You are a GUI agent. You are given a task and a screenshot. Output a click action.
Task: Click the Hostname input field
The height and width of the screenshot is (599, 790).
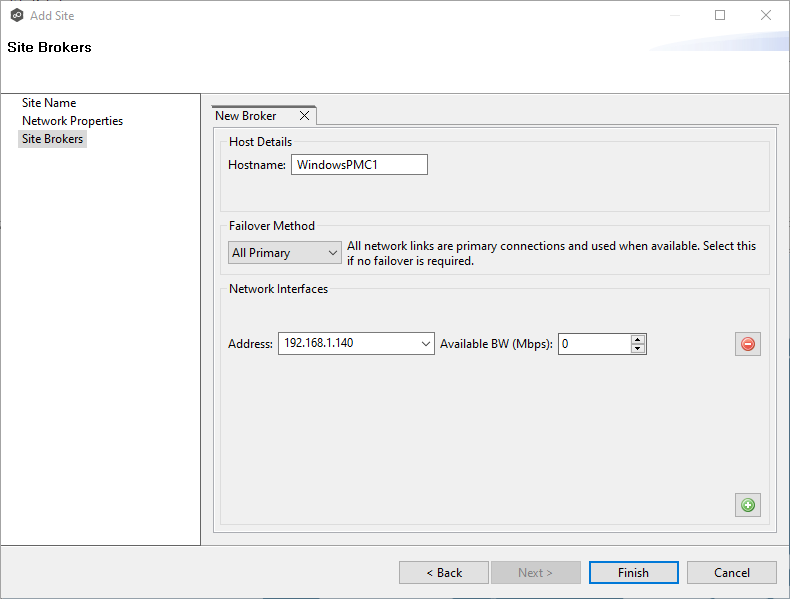359,165
